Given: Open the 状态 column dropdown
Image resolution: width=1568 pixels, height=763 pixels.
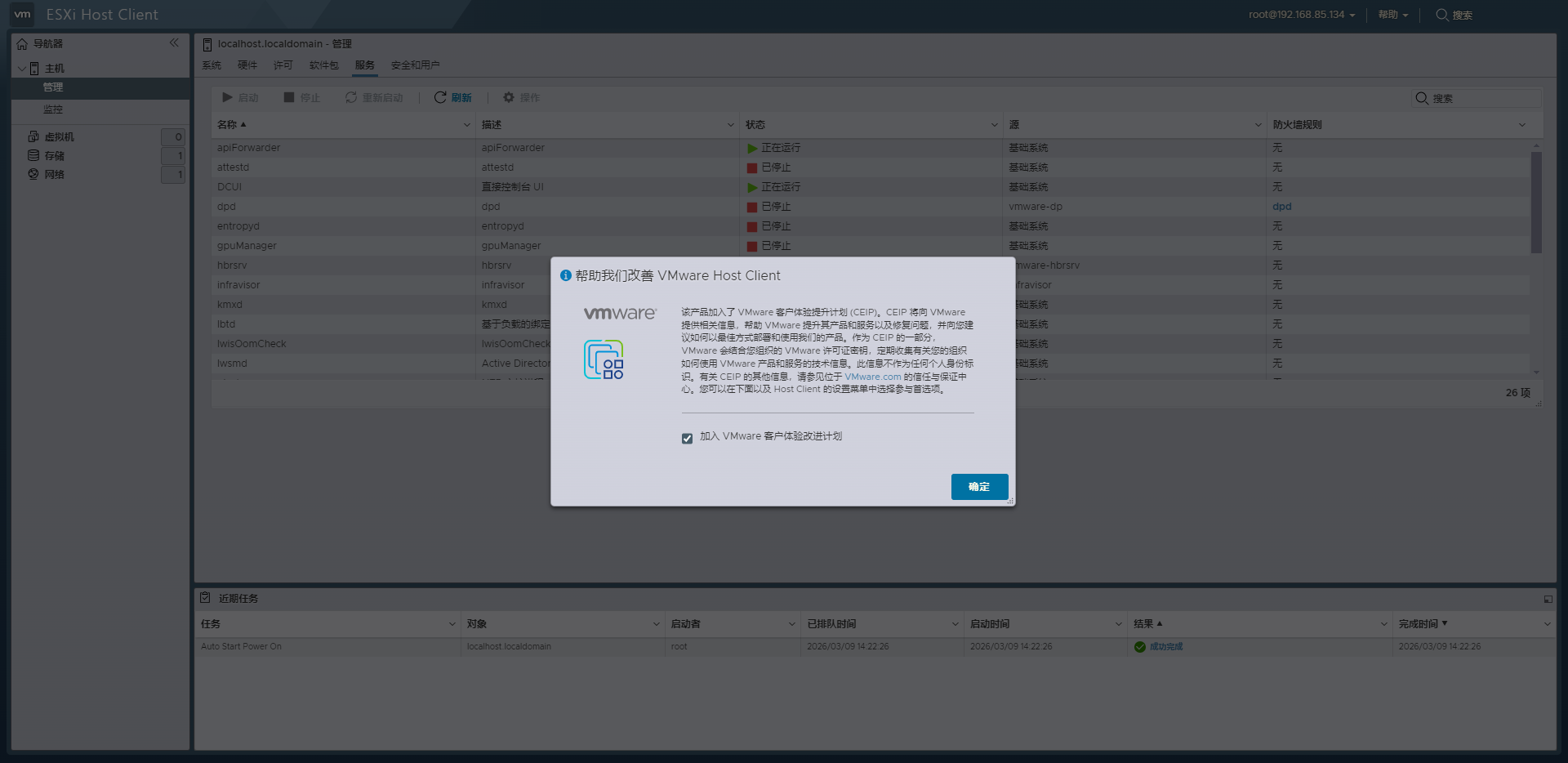Looking at the screenshot, I should (993, 124).
